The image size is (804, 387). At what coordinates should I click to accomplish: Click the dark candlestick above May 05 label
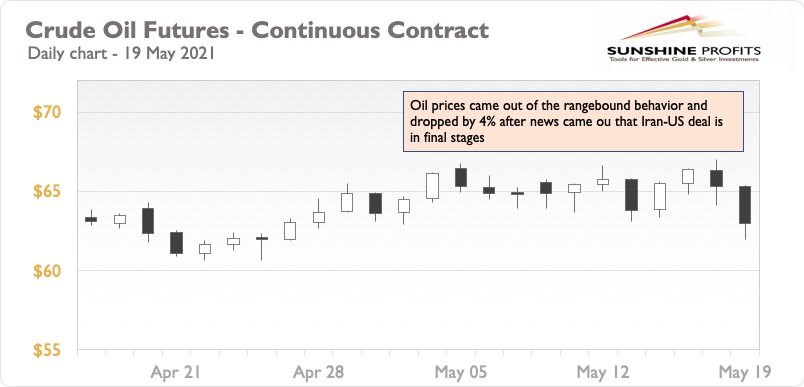(x=461, y=177)
